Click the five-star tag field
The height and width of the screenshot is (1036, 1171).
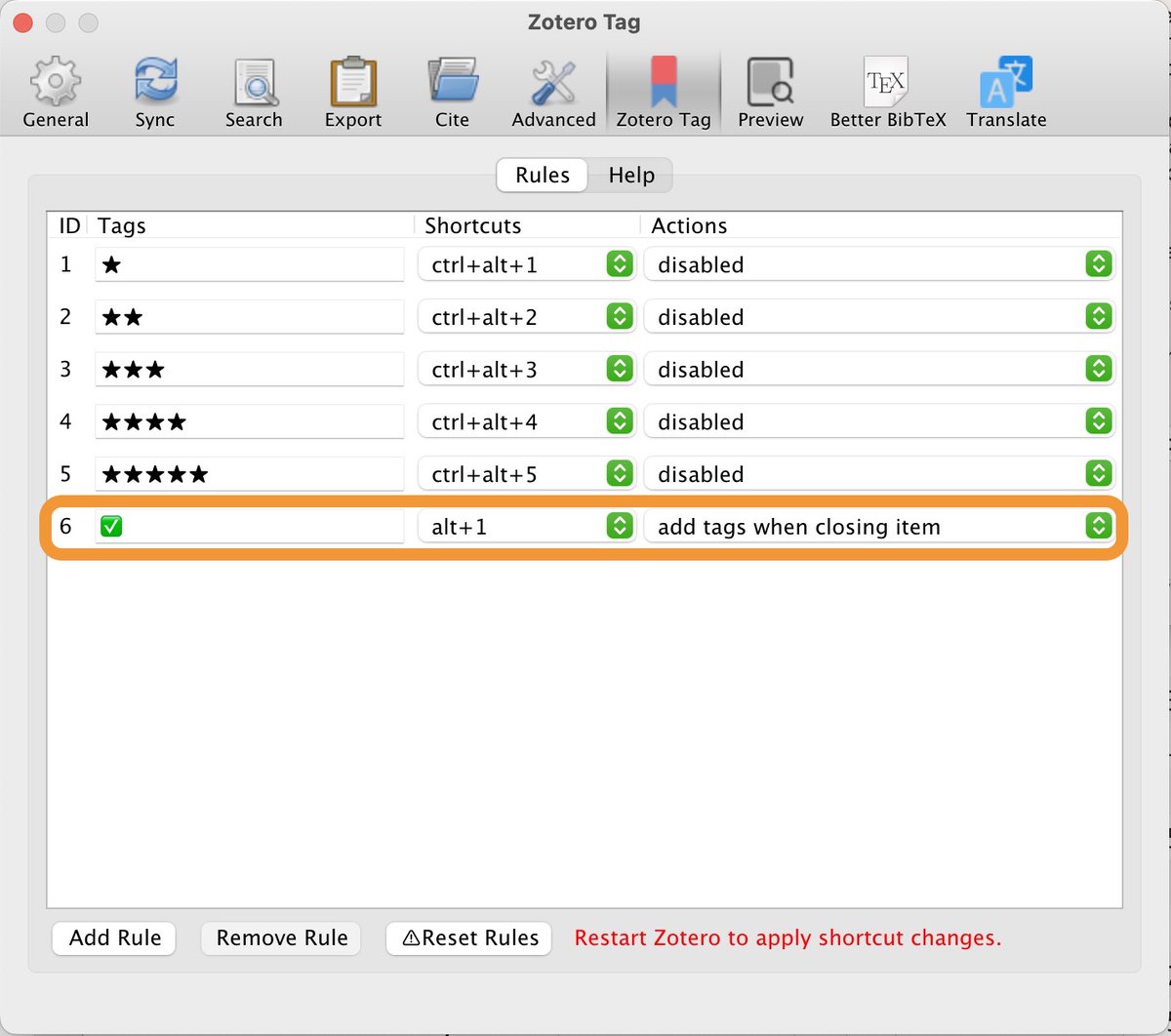(x=249, y=474)
